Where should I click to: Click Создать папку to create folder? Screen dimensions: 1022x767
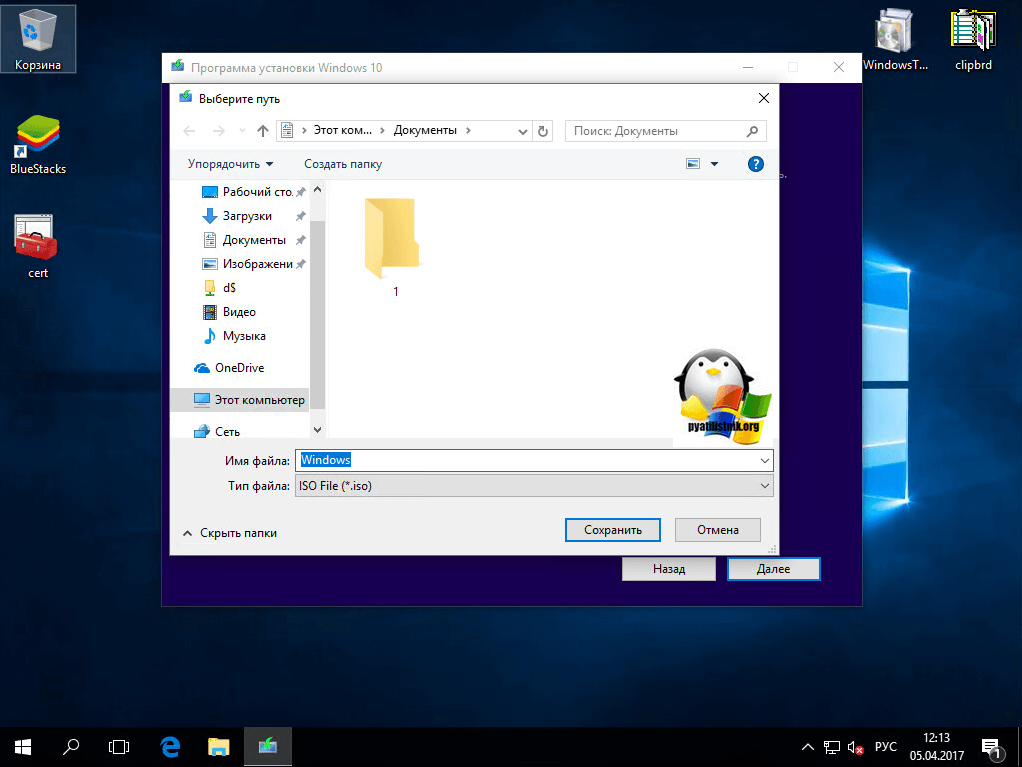click(x=343, y=164)
